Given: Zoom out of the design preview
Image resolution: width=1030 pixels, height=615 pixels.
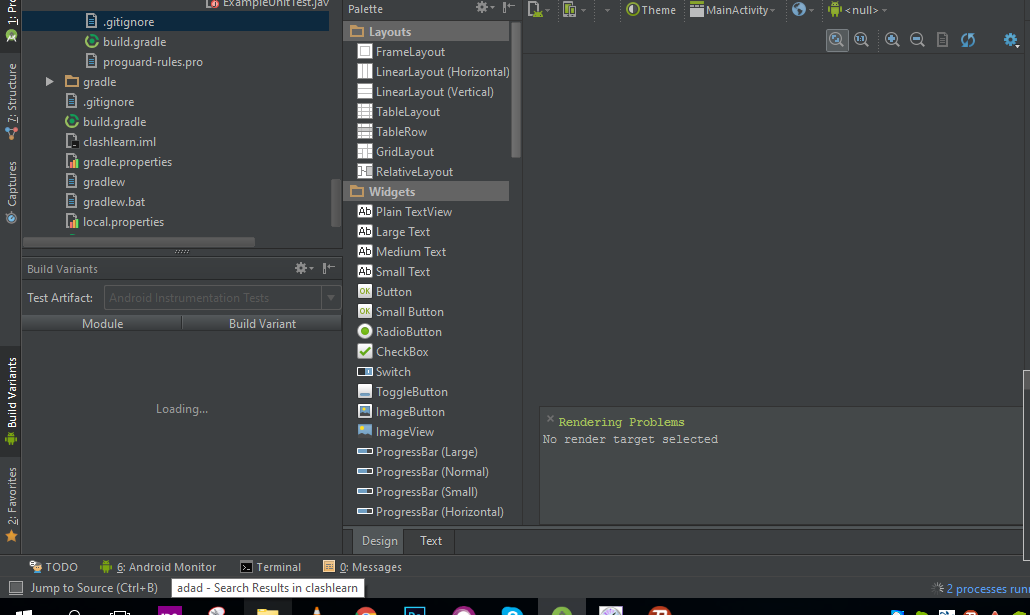Looking at the screenshot, I should (x=917, y=40).
